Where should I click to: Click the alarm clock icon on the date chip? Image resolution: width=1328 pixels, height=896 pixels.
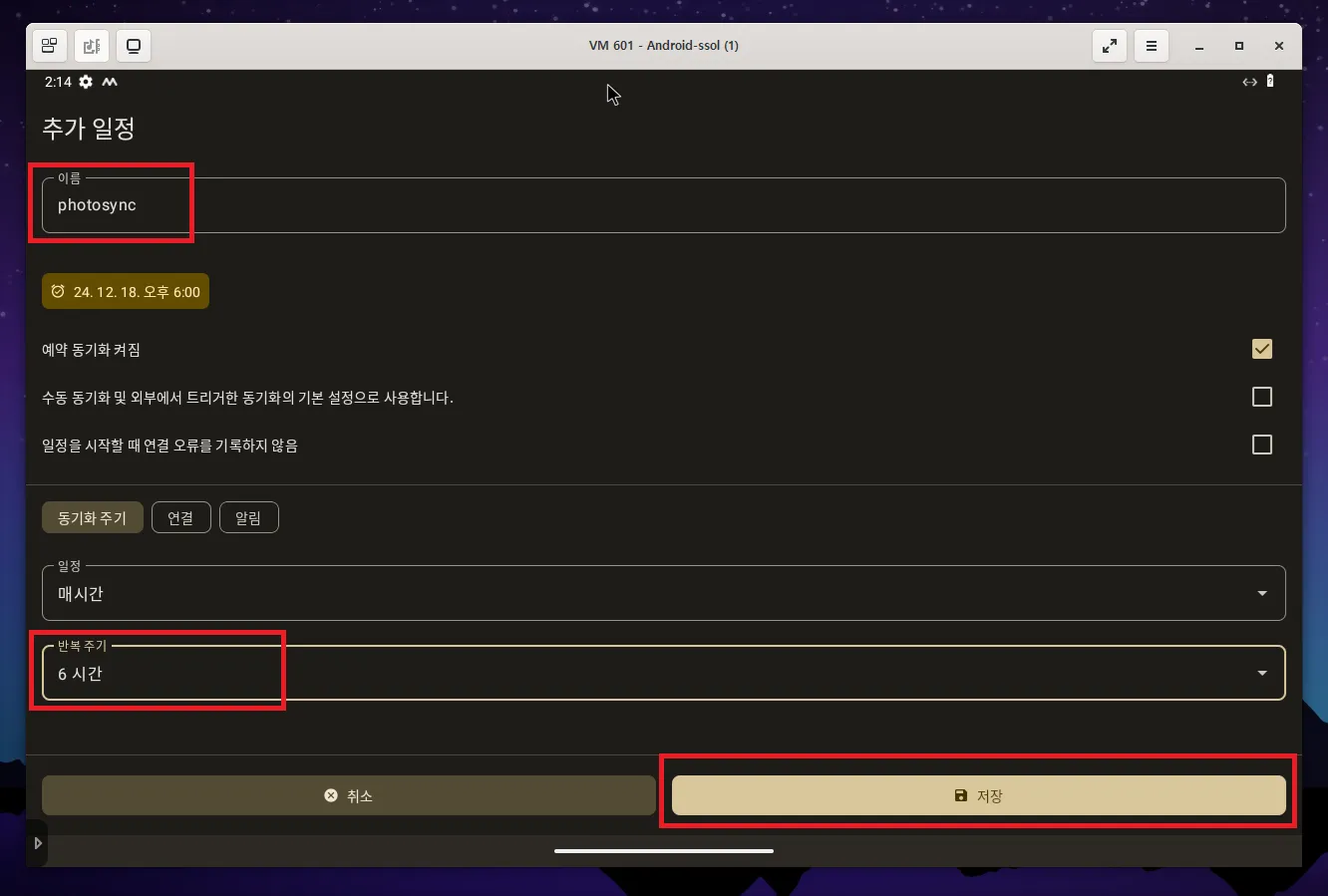coord(58,291)
